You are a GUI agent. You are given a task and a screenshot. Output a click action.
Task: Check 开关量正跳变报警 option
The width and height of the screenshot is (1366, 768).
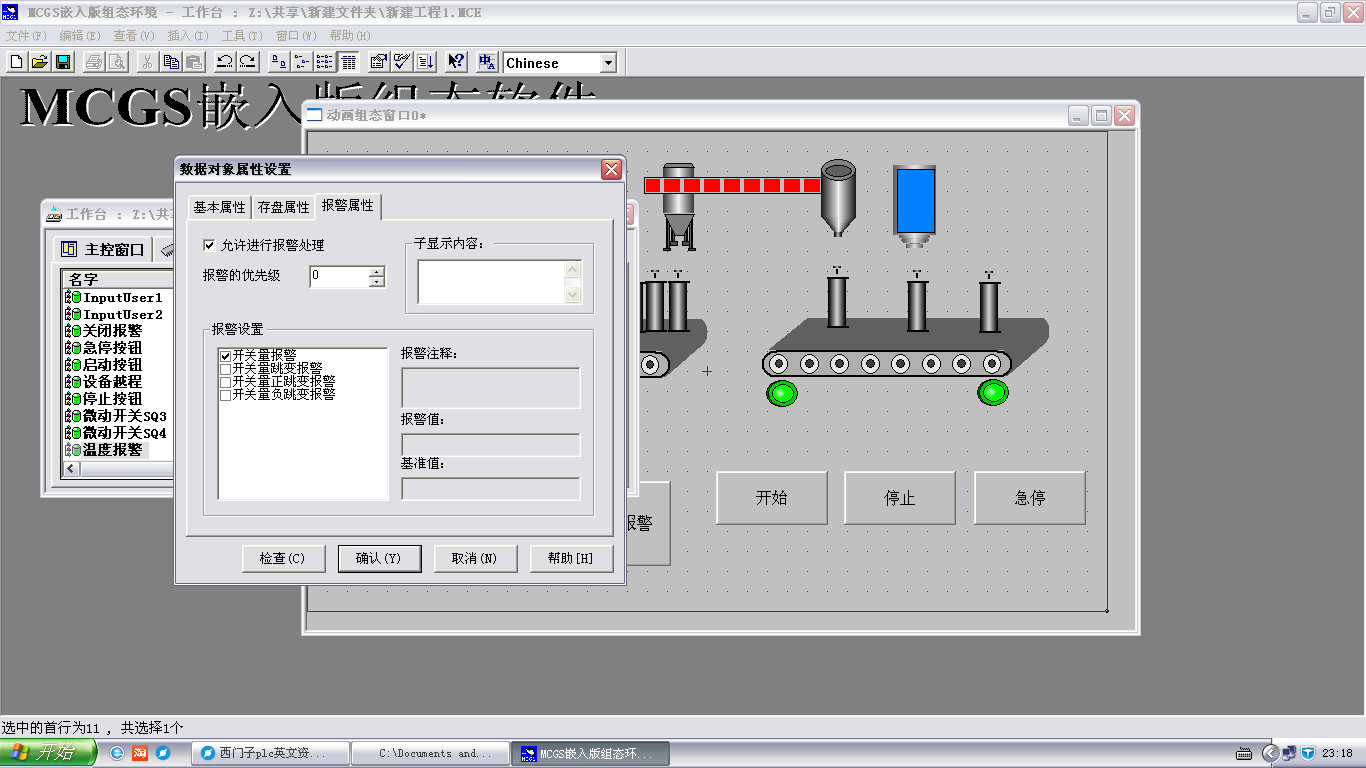tap(225, 381)
